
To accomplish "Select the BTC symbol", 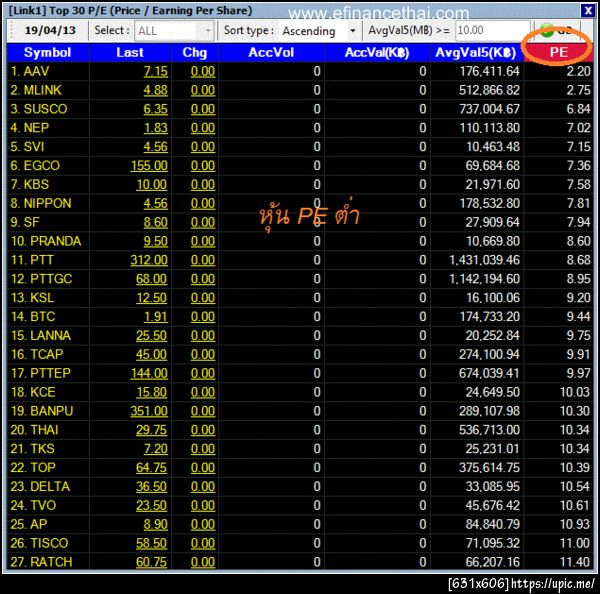I will (33, 317).
